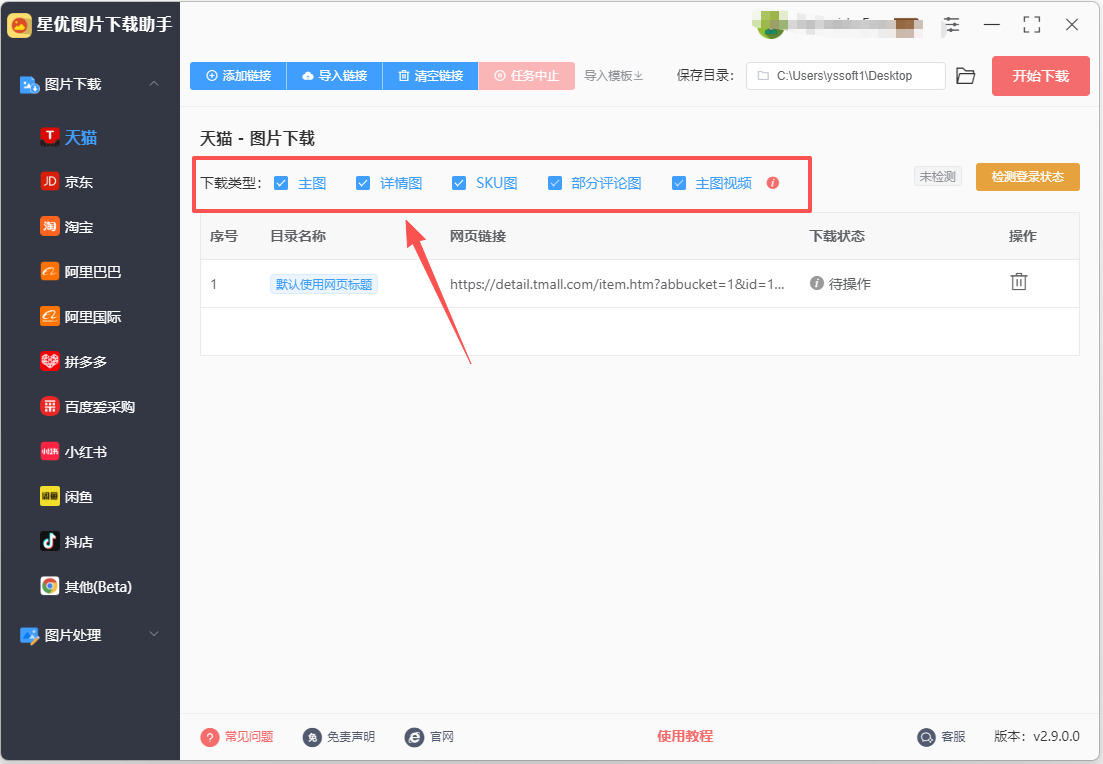Download 导入模板 template link
The width and height of the screenshot is (1103, 764).
613,75
